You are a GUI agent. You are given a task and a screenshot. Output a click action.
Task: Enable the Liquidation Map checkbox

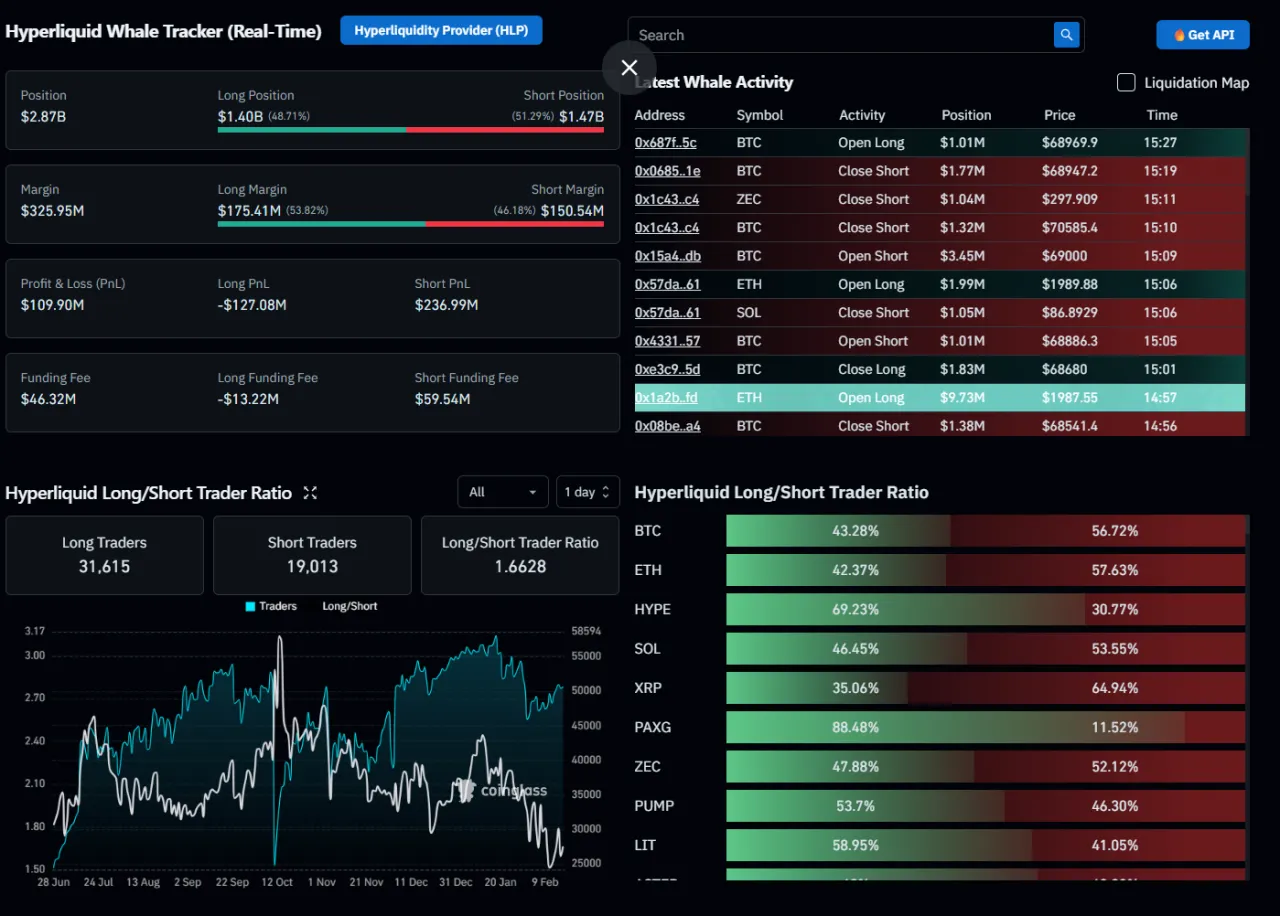pyautogui.click(x=1126, y=83)
